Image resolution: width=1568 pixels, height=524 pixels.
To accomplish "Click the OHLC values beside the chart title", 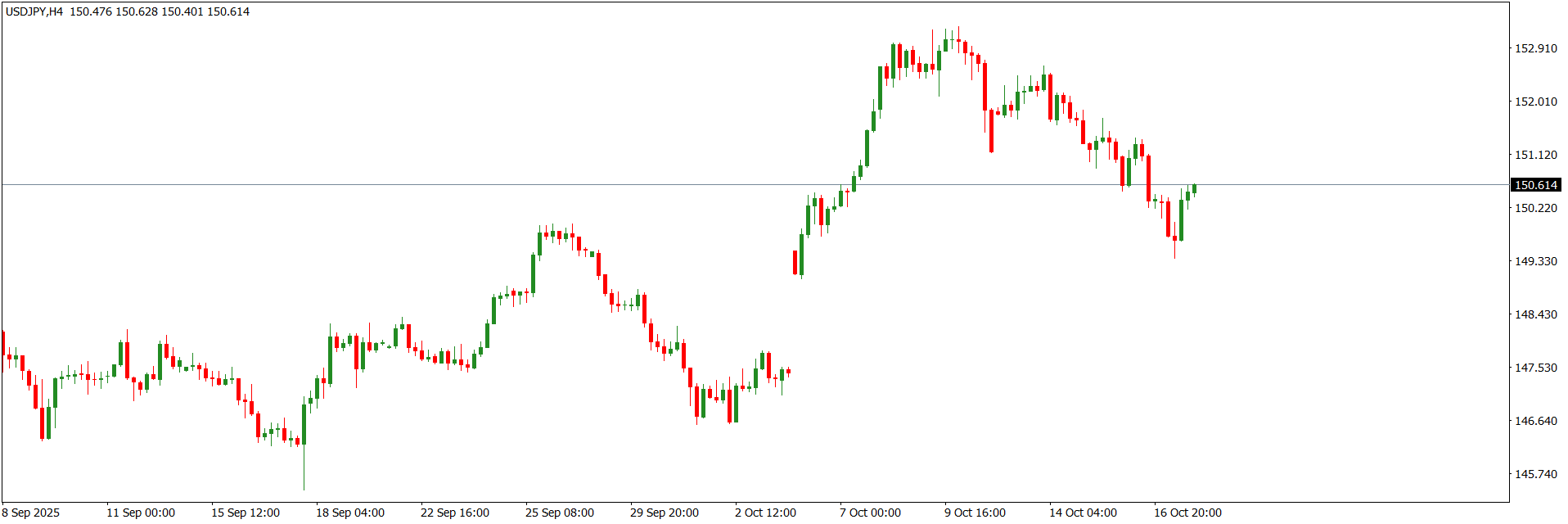I will 160,11.
